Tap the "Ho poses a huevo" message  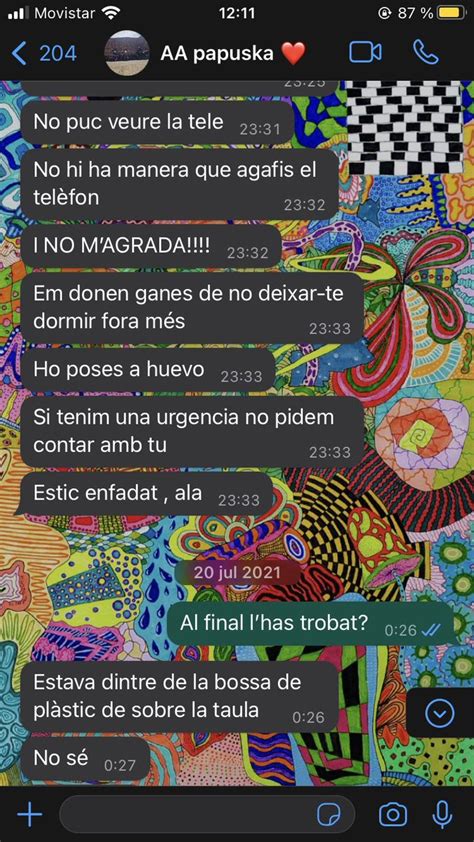(148, 371)
